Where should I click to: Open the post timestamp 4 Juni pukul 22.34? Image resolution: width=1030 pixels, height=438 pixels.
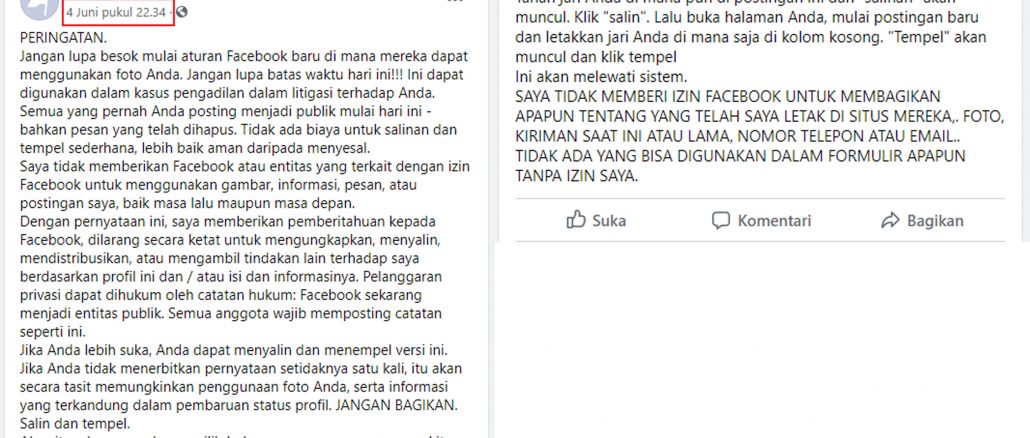tap(116, 12)
